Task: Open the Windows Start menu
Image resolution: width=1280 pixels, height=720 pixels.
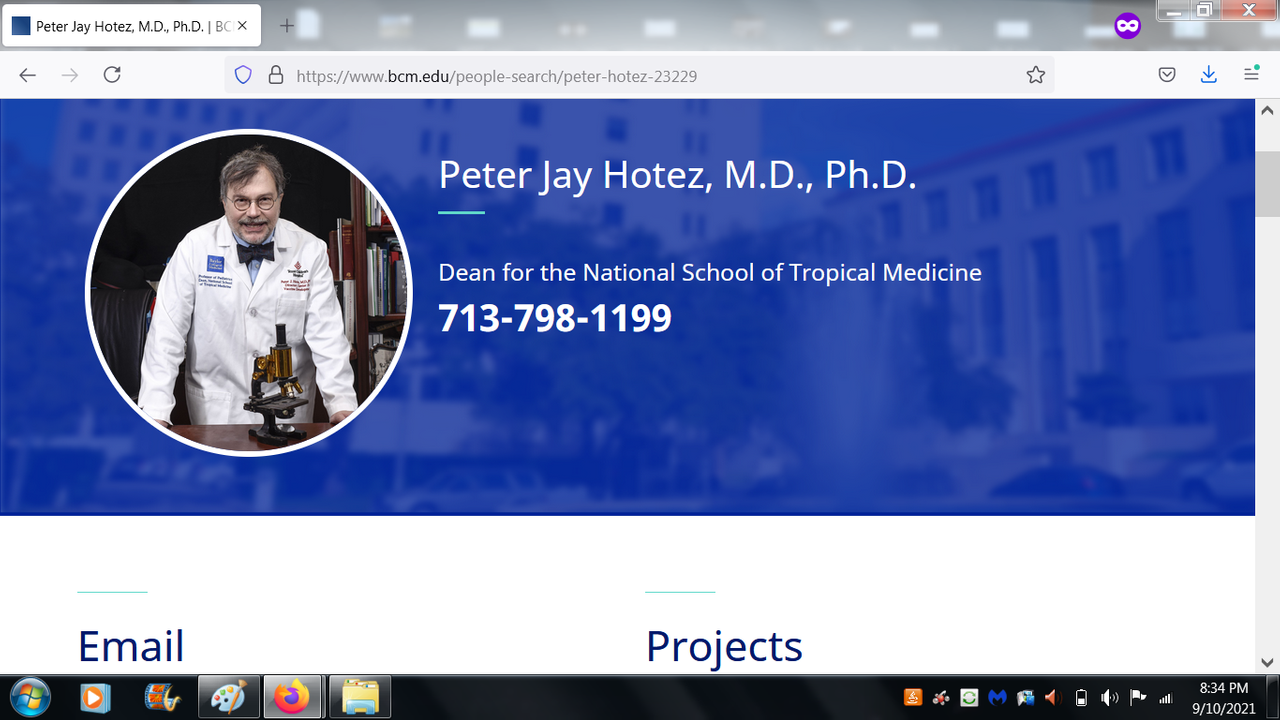Action: click(x=29, y=697)
